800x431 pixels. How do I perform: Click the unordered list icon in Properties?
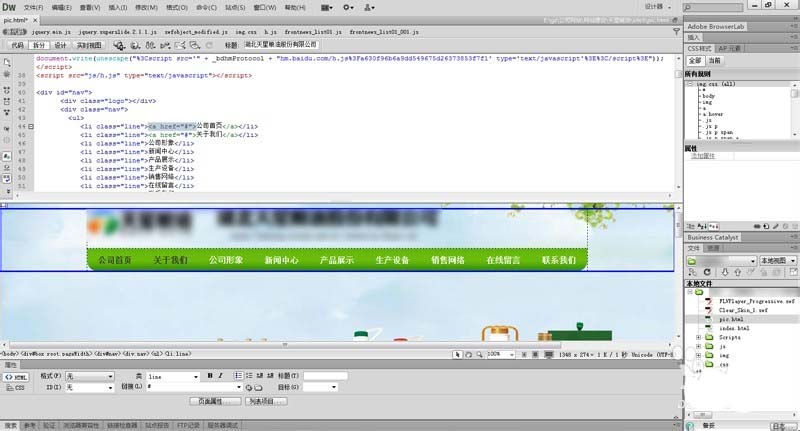[238, 376]
